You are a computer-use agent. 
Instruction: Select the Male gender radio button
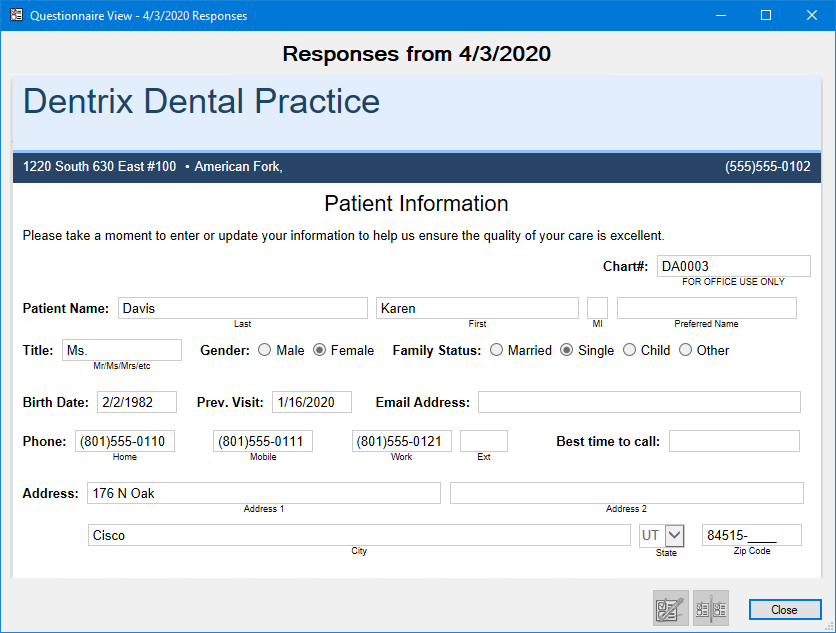[x=265, y=350]
